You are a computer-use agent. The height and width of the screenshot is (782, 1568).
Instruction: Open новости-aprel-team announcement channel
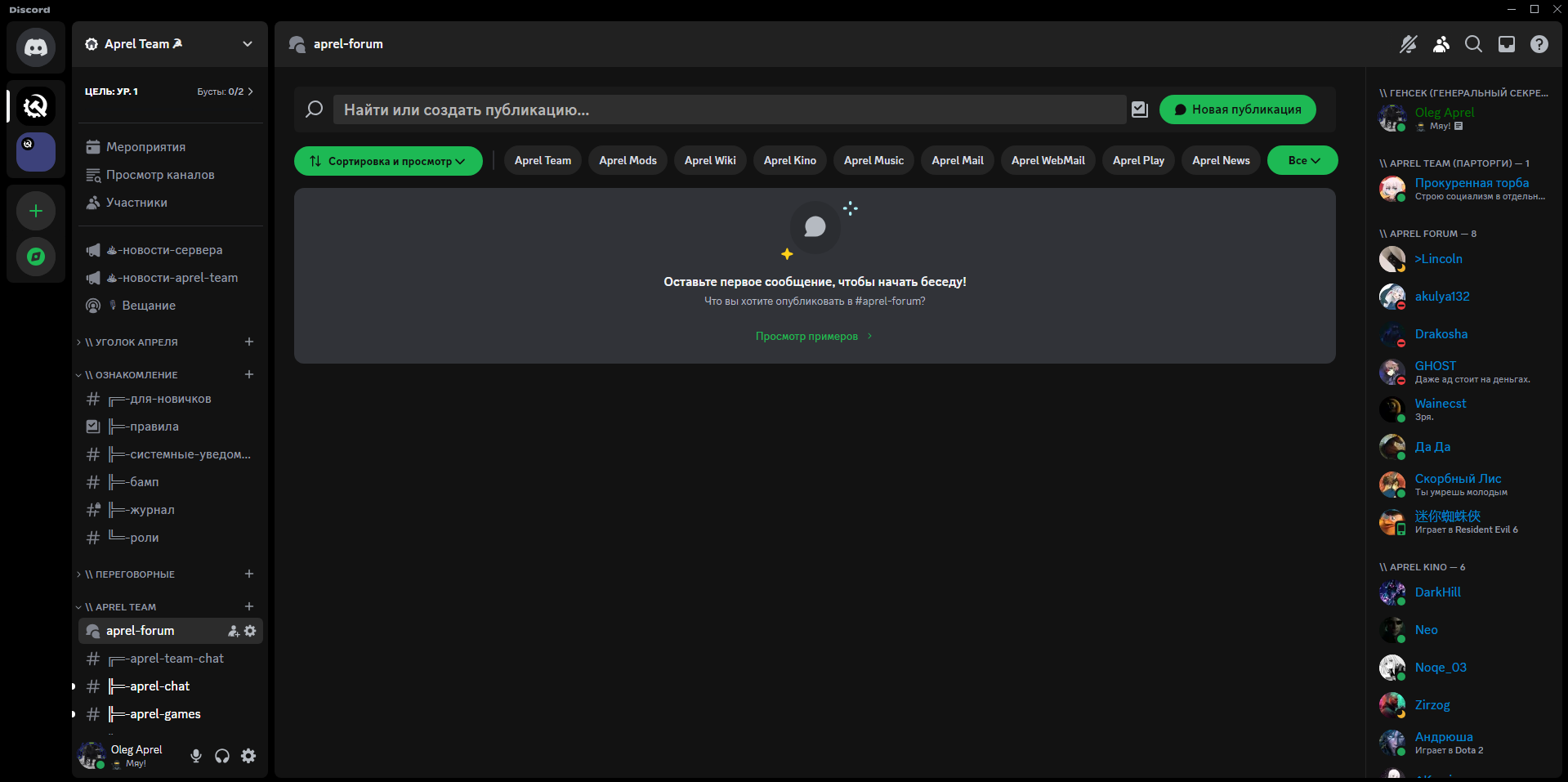pyautogui.click(x=171, y=278)
